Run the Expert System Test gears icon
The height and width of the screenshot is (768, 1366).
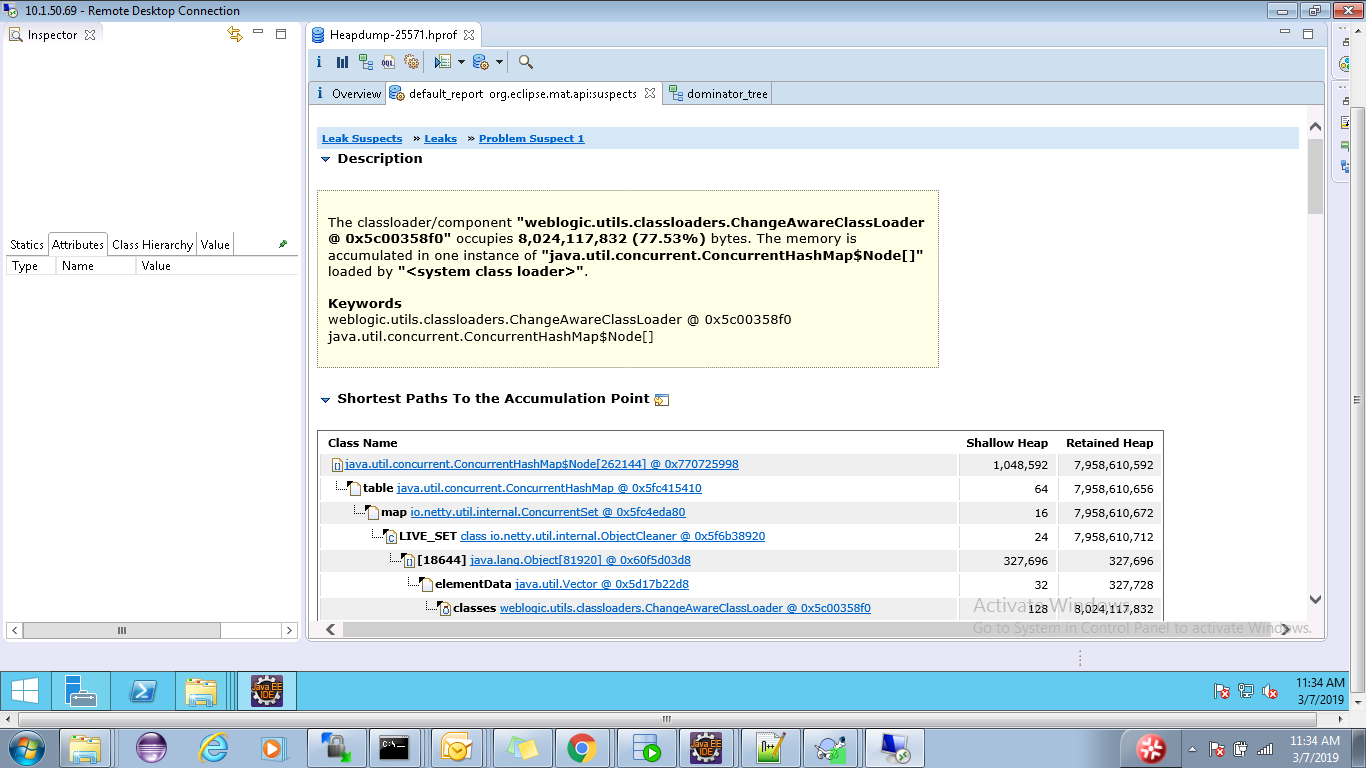(412, 61)
